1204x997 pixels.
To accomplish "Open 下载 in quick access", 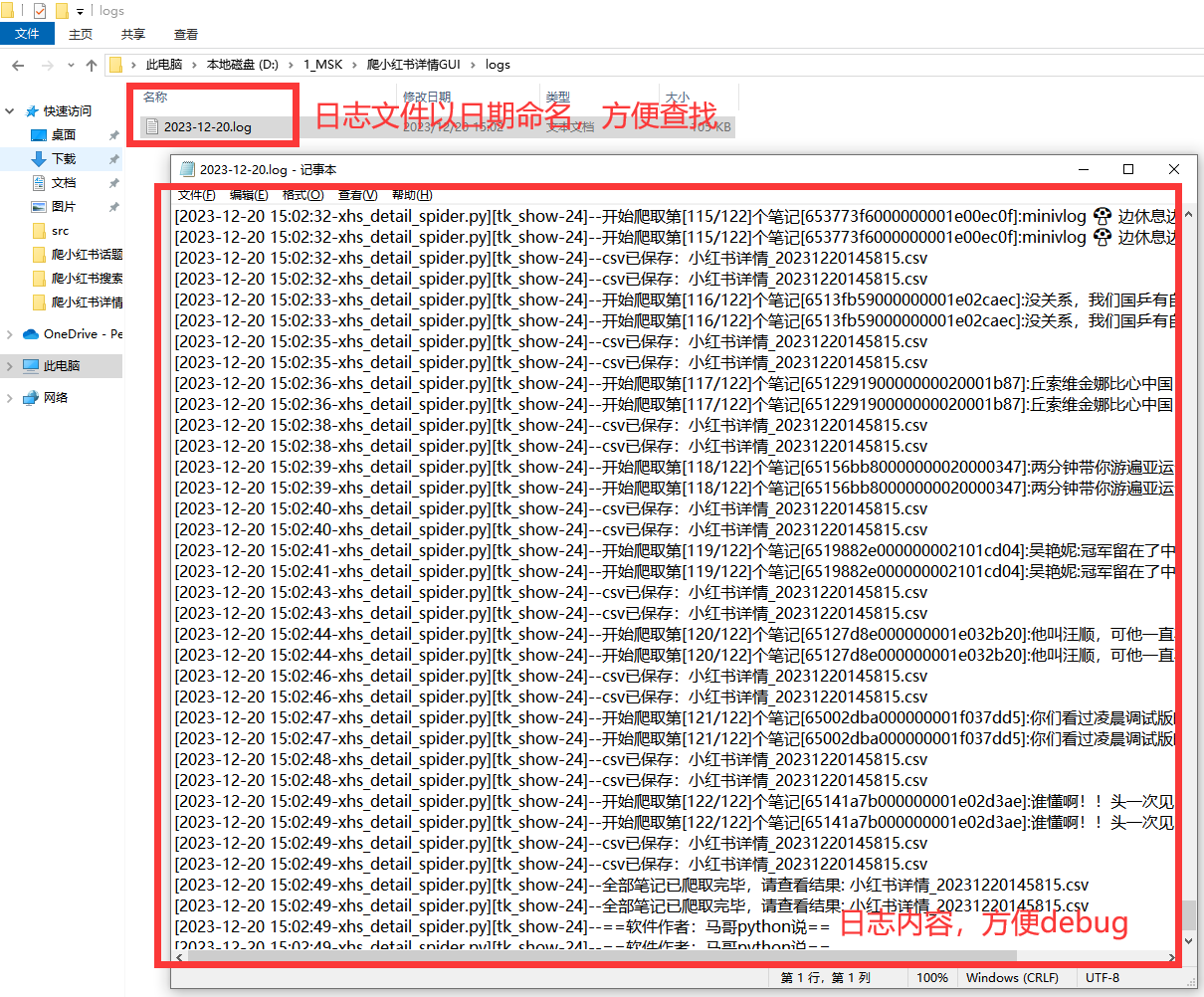I will tap(64, 159).
